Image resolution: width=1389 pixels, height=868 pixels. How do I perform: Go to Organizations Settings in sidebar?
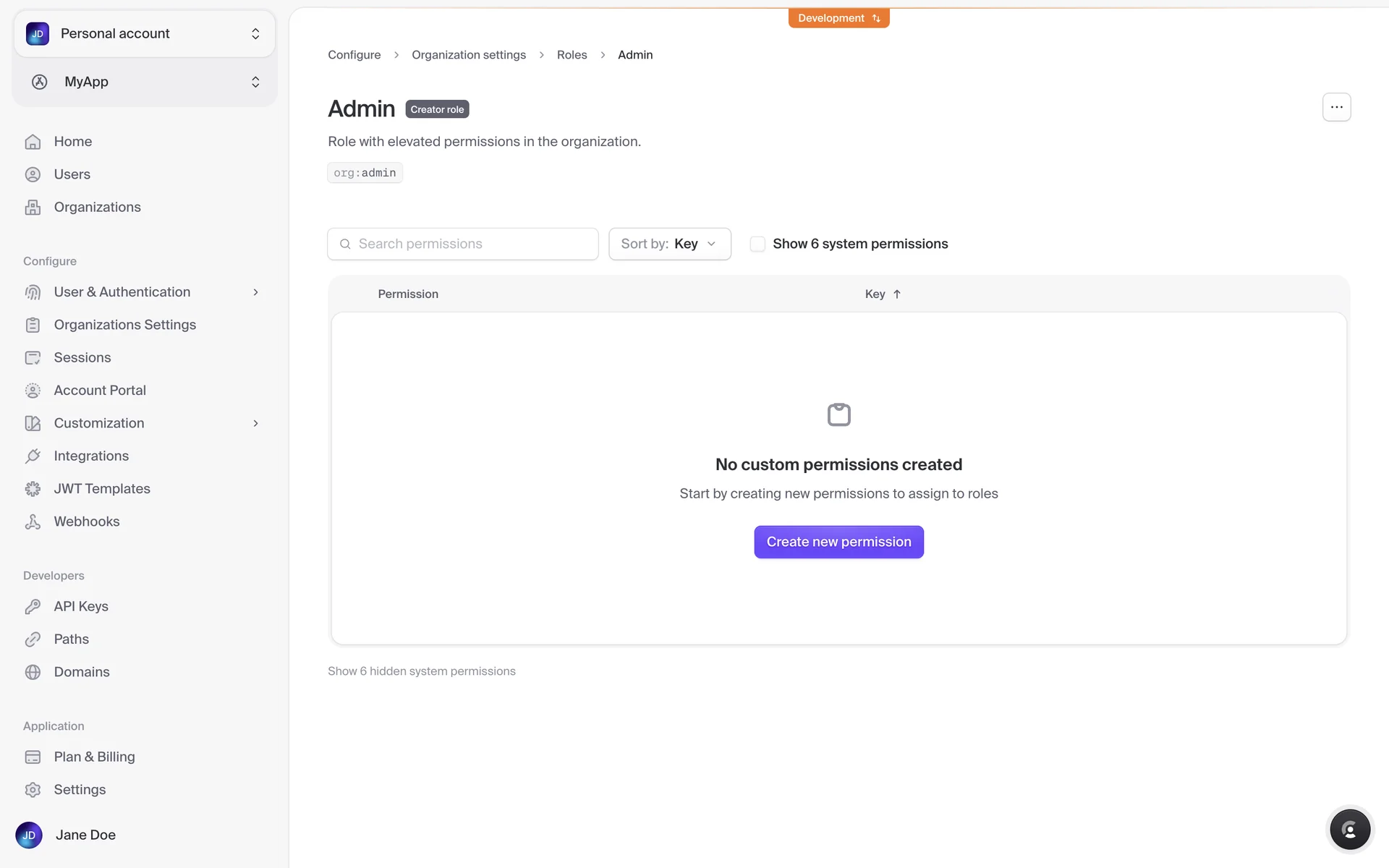124,325
